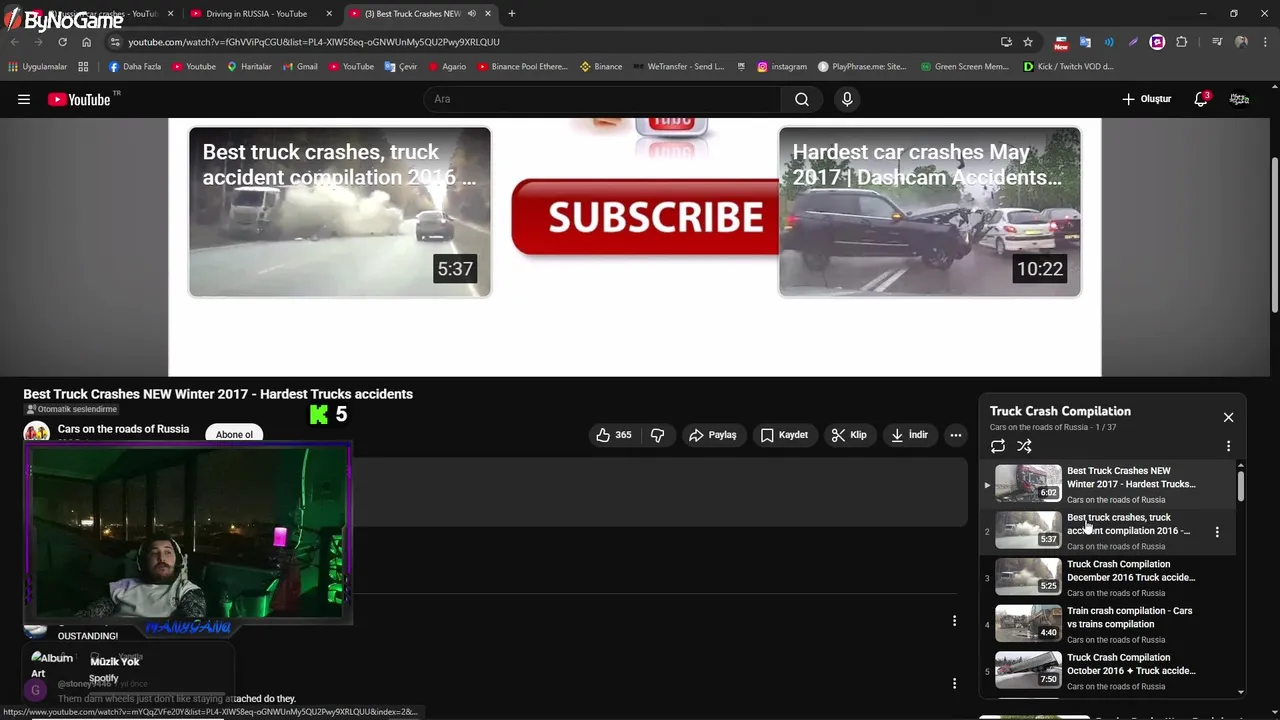
Task: Open the Gmail bookmark
Action: 300,67
